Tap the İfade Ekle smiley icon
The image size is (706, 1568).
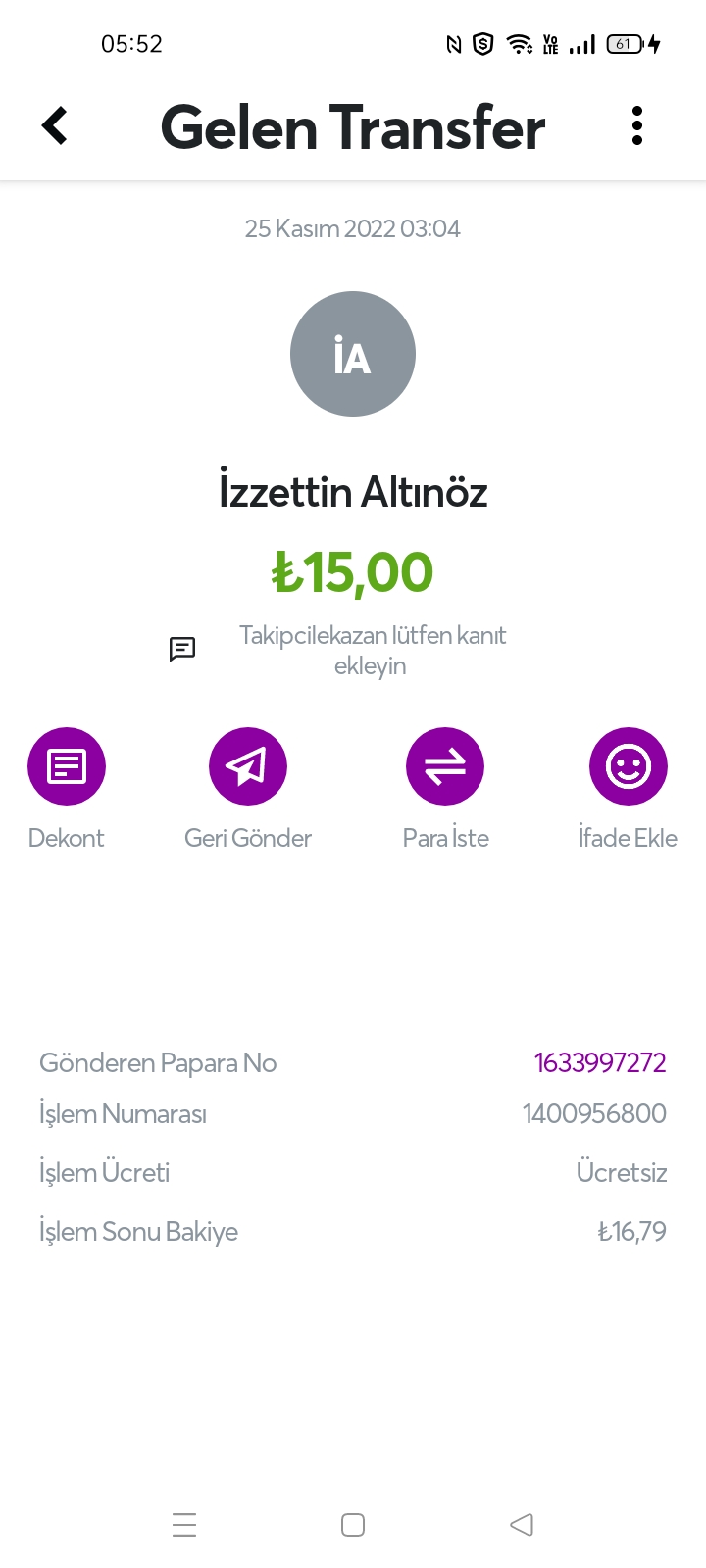[629, 766]
